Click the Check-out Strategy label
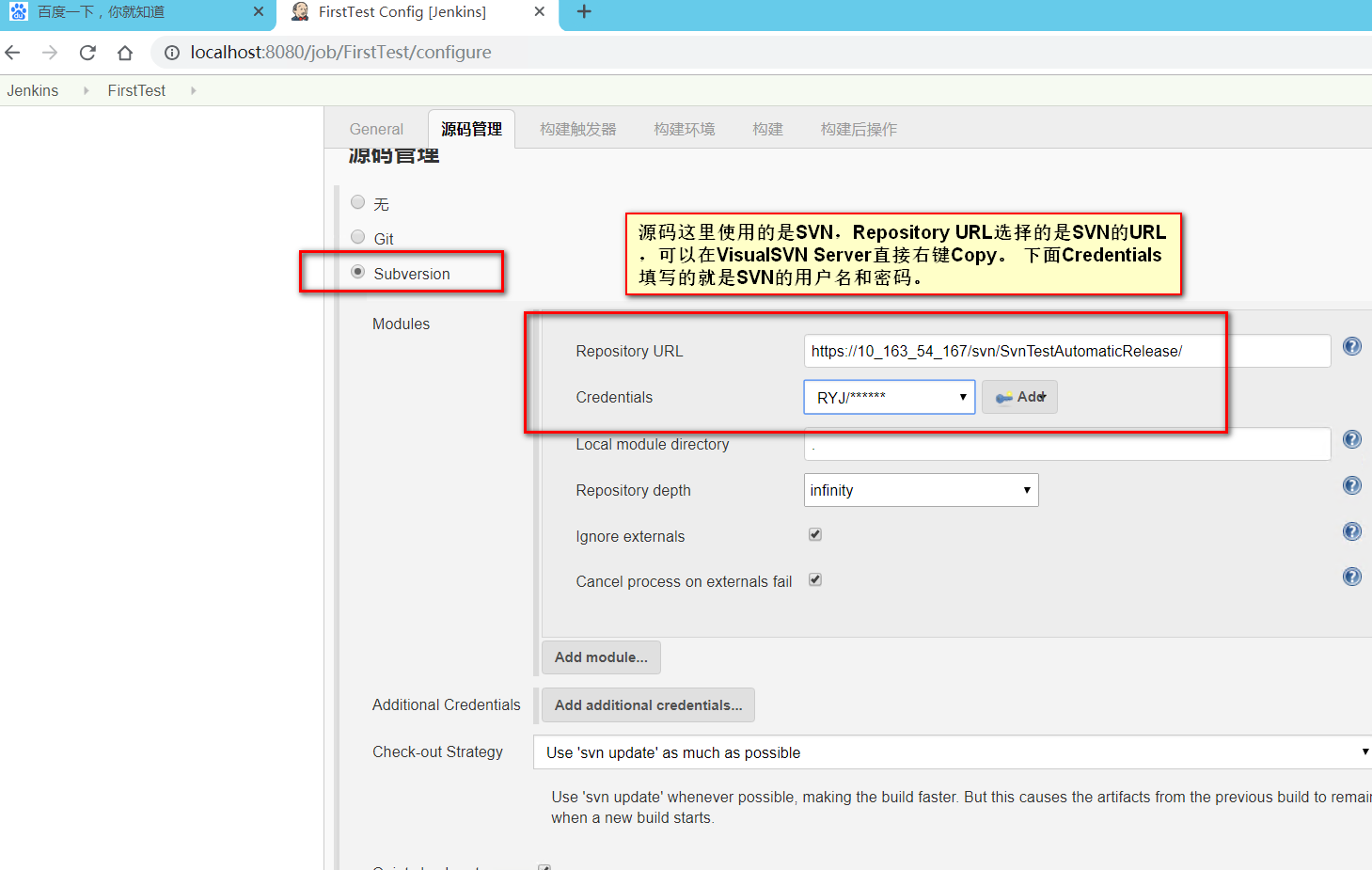1372x870 pixels. (x=437, y=752)
